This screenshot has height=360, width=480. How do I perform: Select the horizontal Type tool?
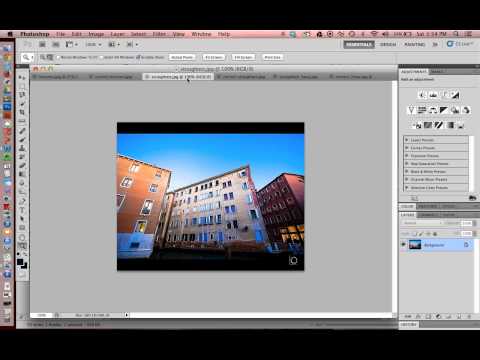[22, 210]
